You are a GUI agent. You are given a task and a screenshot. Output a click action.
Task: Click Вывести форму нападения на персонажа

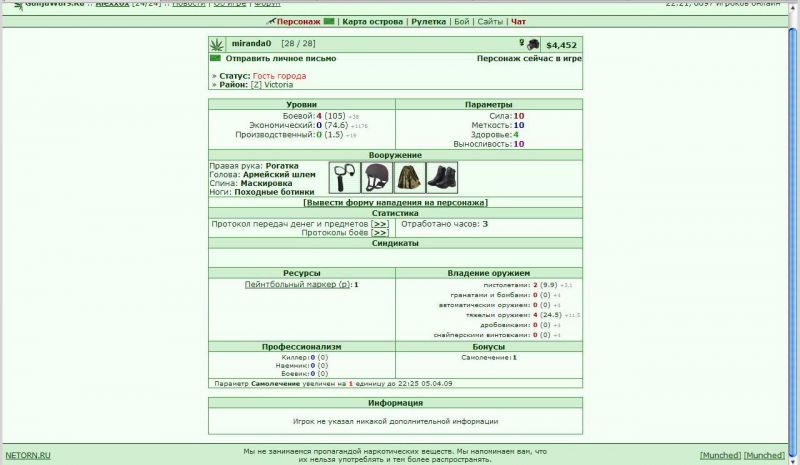pyautogui.click(x=395, y=203)
